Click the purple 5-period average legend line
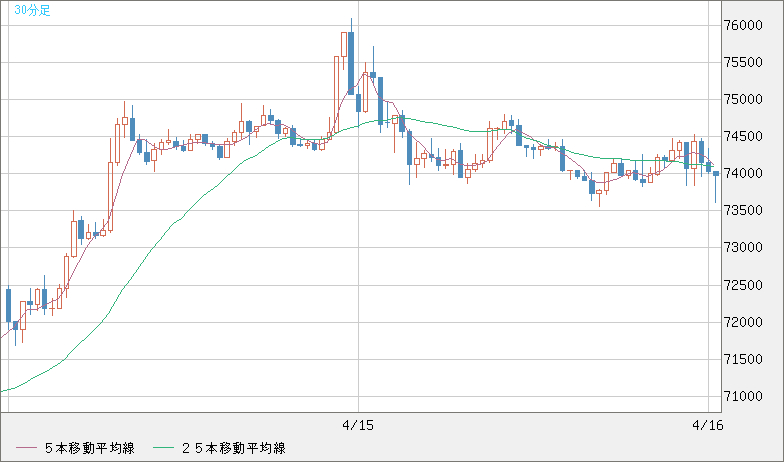This screenshot has width=784, height=462. [x=26, y=448]
